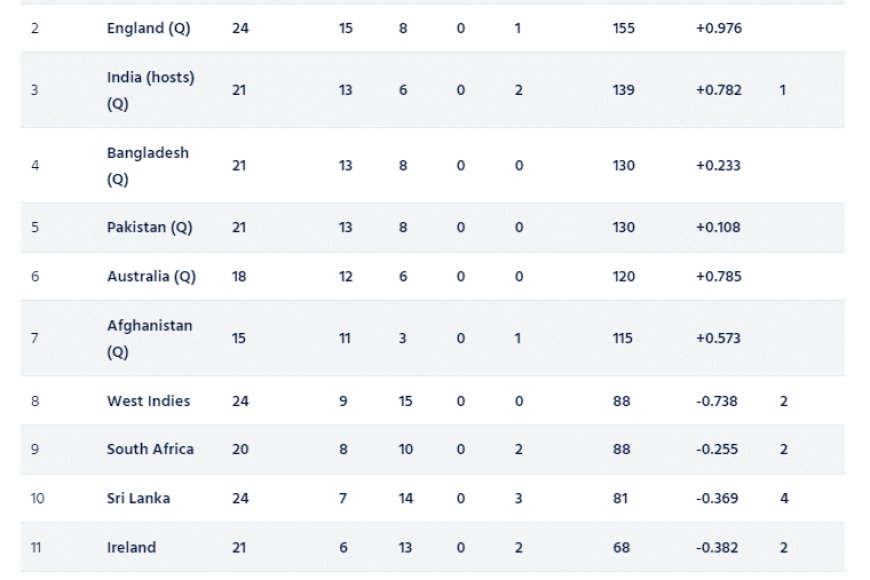Select Australia's matches played value 18

(239, 276)
